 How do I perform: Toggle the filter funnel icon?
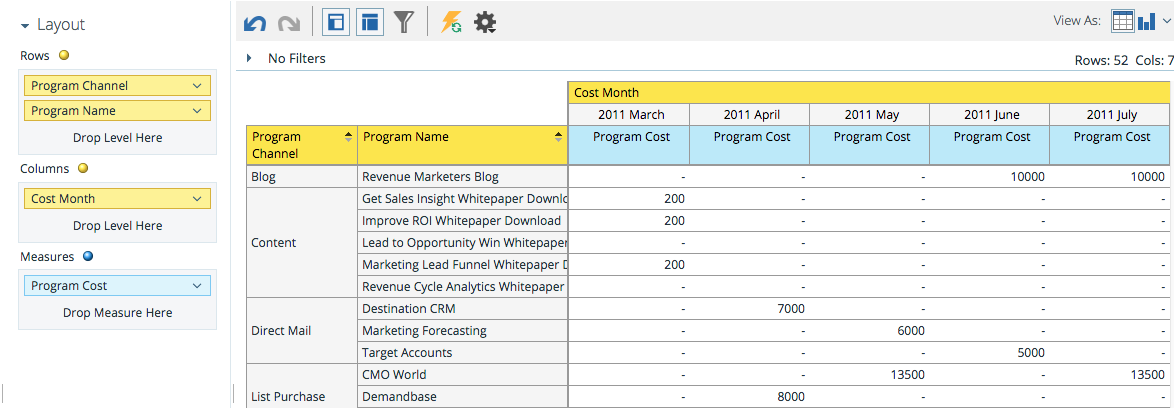[x=404, y=22]
